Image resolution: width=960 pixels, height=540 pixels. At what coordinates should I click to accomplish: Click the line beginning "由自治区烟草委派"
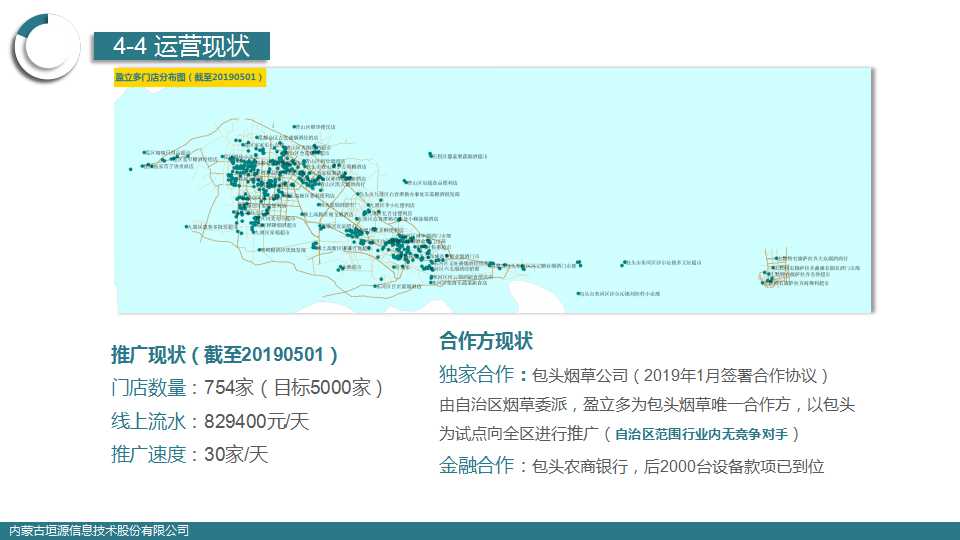(647, 406)
